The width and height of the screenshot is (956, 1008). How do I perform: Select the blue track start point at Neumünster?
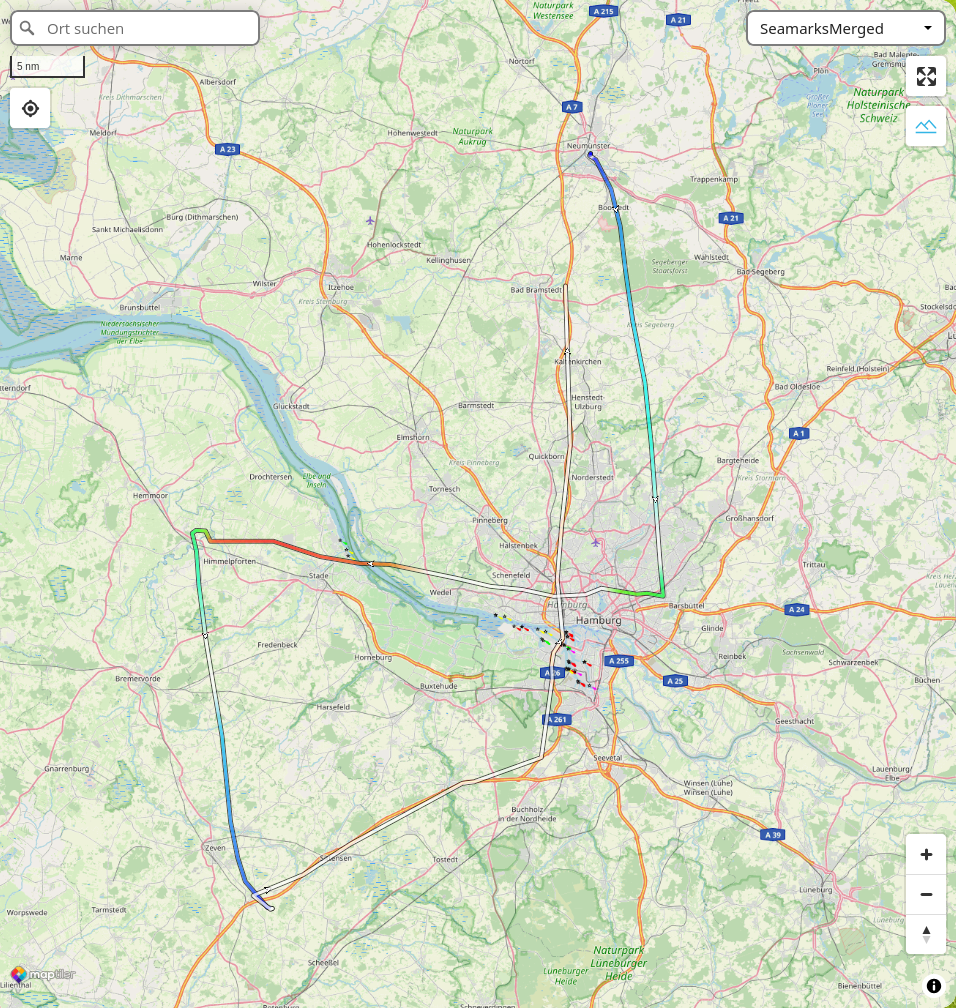590,155
